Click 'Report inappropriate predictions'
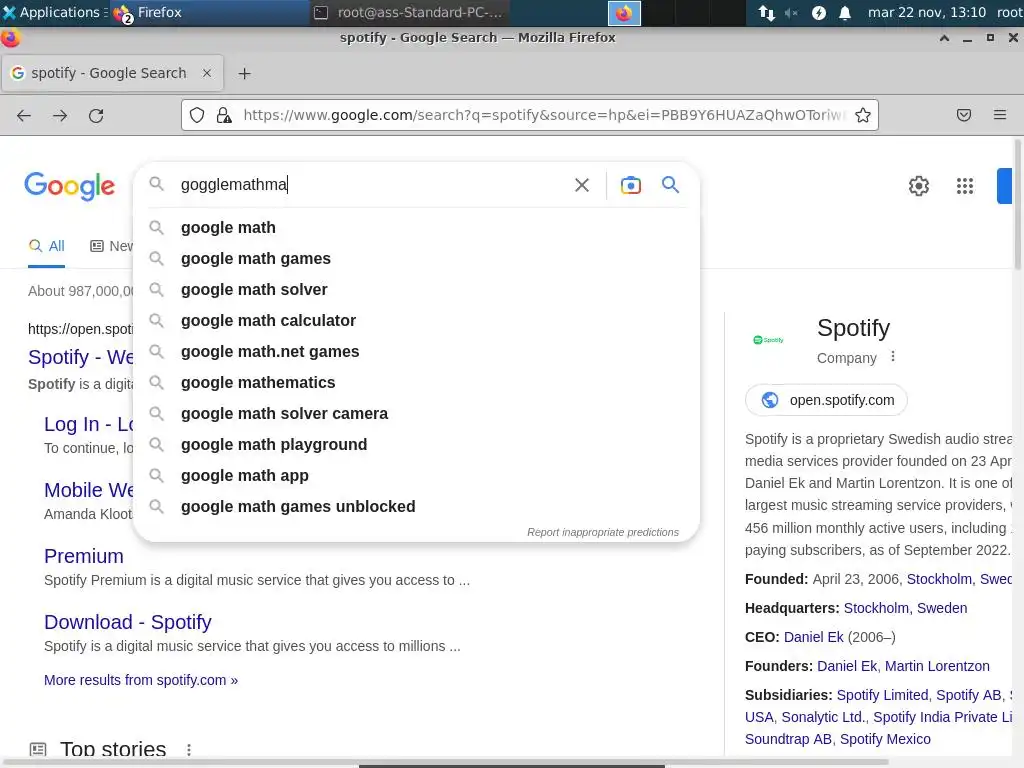 [603, 532]
